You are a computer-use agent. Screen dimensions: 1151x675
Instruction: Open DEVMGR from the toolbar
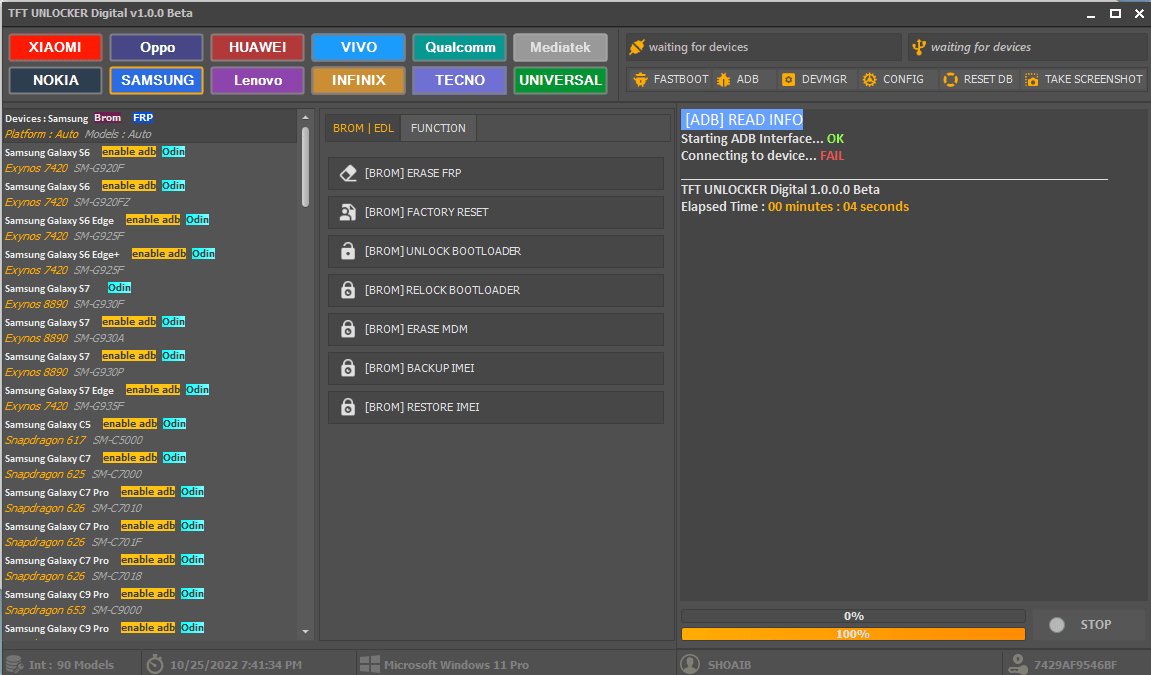tap(815, 79)
